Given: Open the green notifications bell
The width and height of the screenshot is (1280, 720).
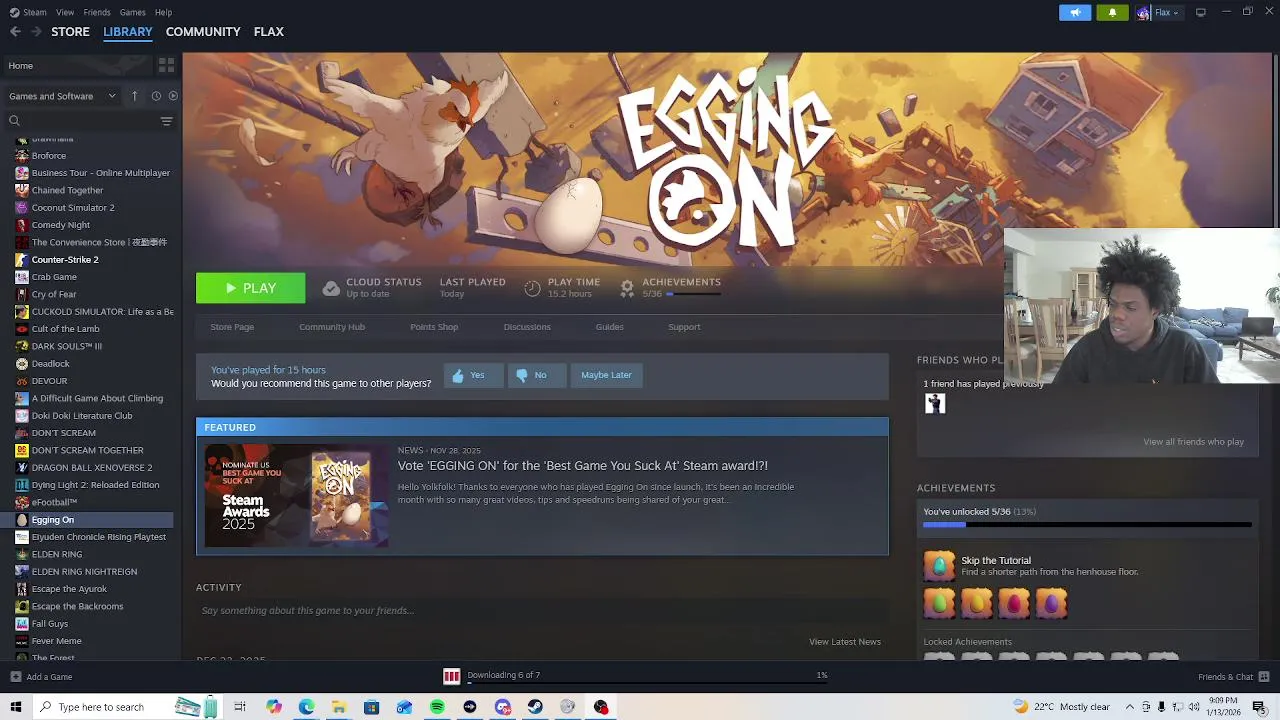Looking at the screenshot, I should [1112, 12].
